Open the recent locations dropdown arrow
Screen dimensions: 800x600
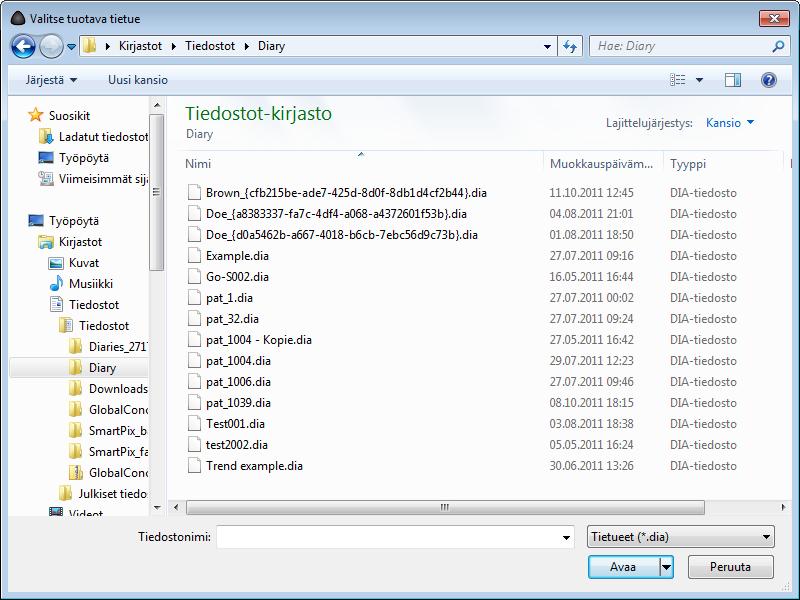tap(71, 46)
